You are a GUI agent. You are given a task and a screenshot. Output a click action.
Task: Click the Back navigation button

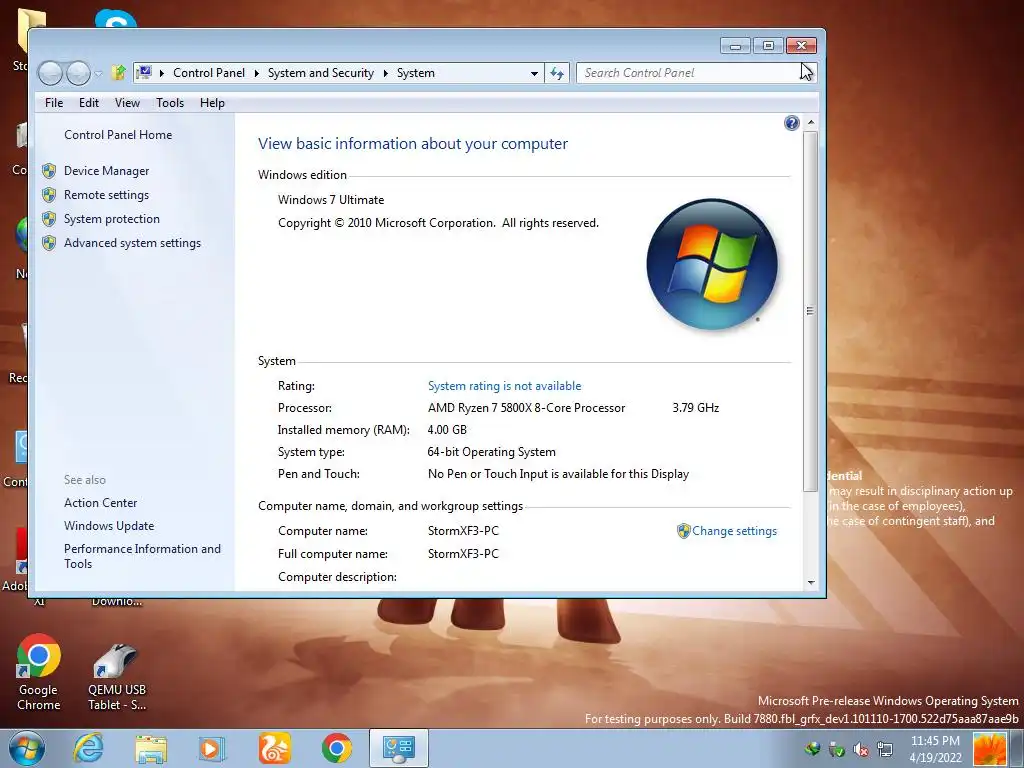click(x=50, y=73)
